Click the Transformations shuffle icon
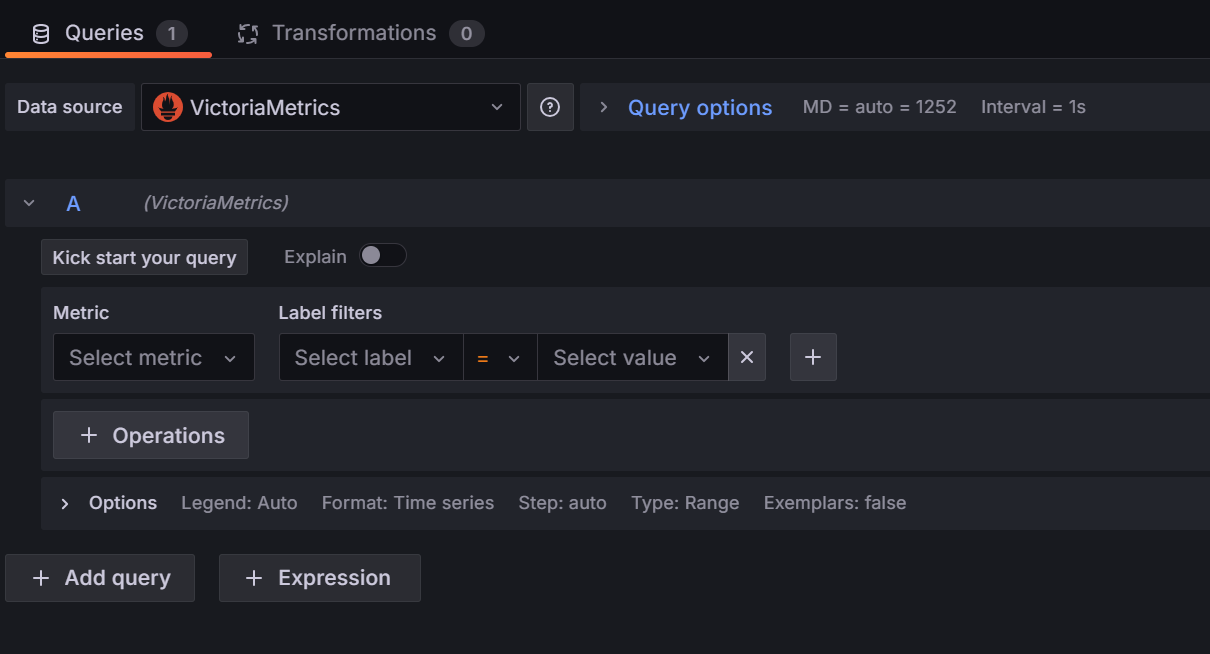This screenshot has height=654, width=1210. [x=246, y=32]
